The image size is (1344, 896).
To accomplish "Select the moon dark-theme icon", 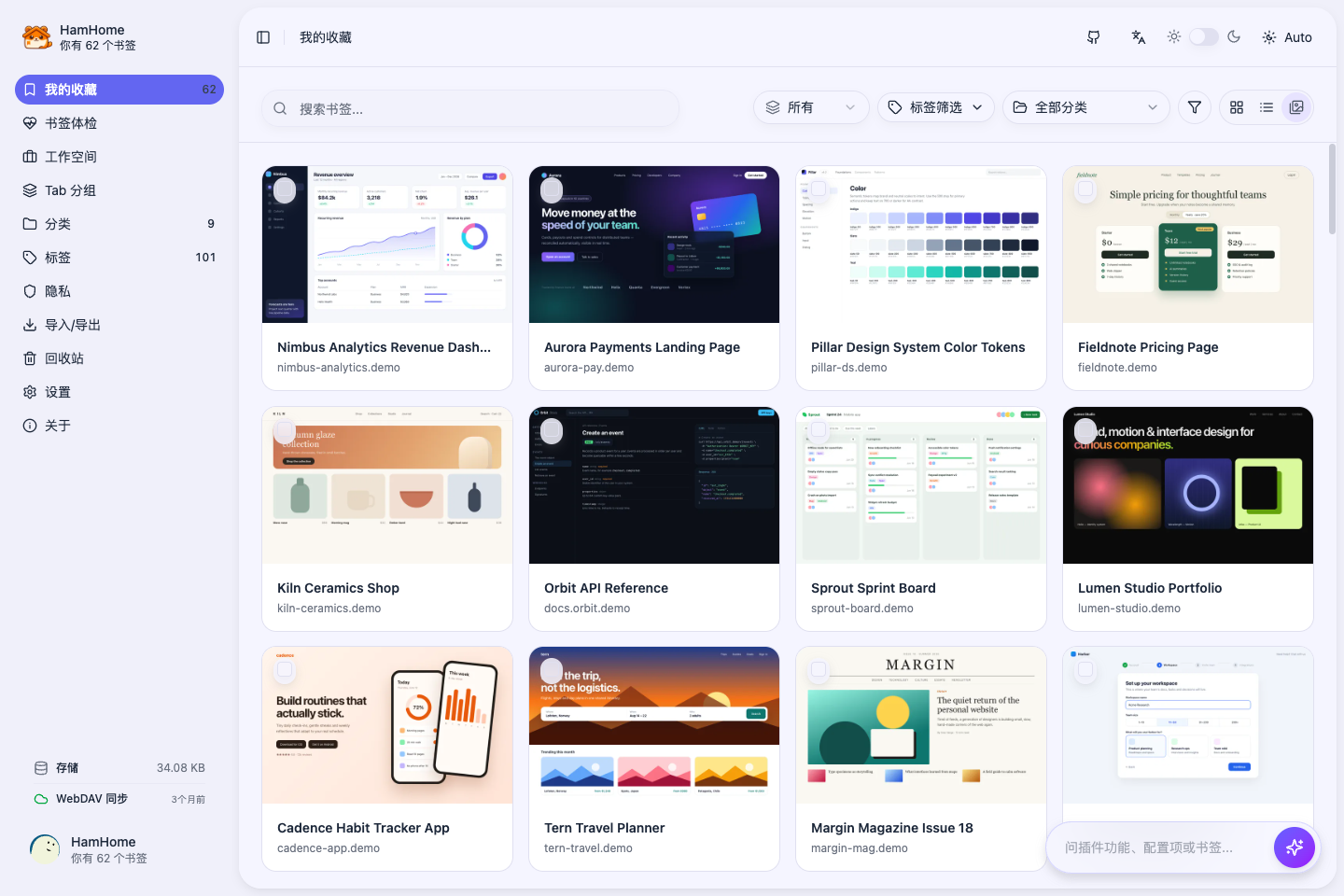I will coord(1234,36).
